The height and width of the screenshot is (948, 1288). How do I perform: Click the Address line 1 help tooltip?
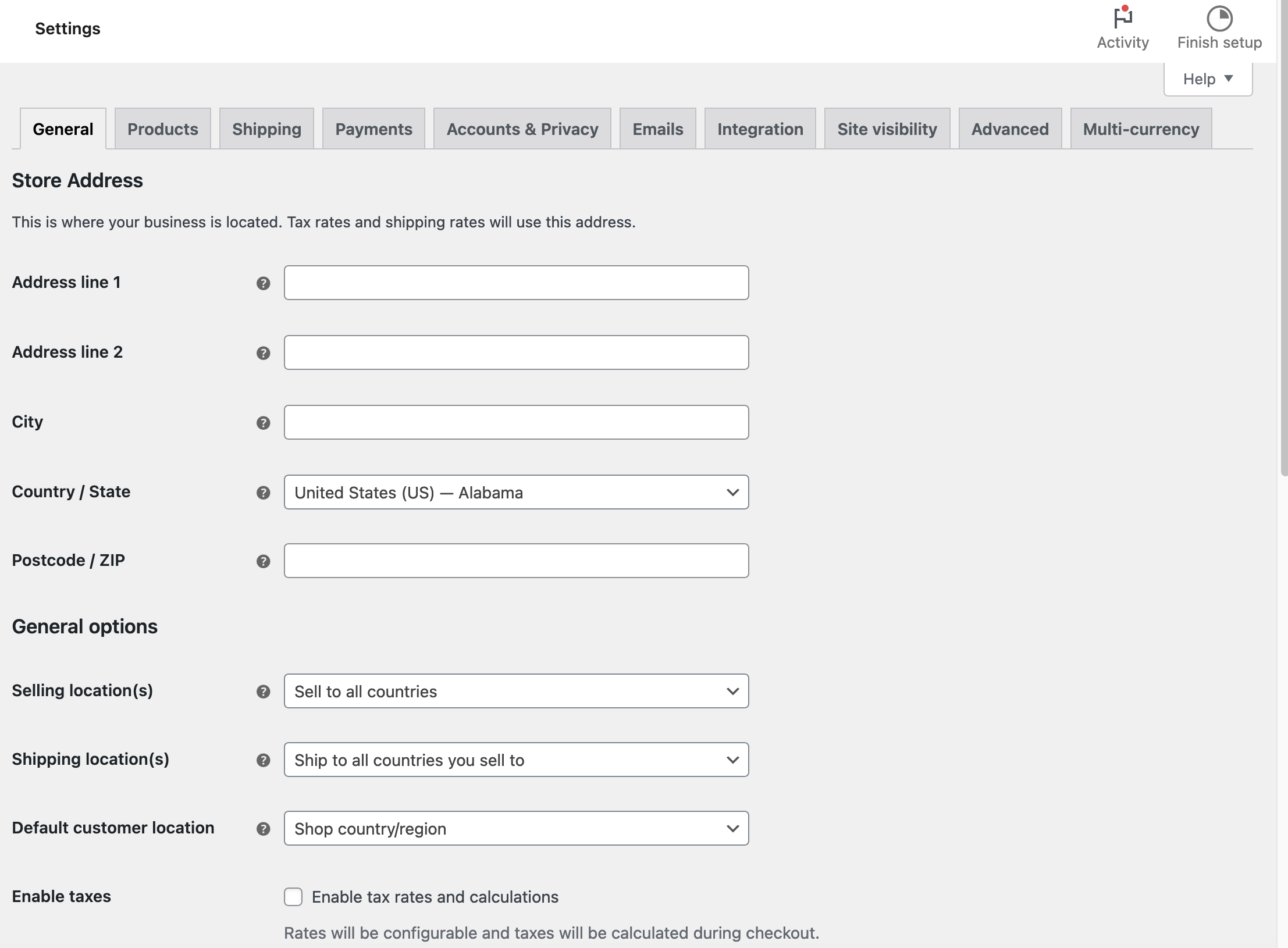264,283
